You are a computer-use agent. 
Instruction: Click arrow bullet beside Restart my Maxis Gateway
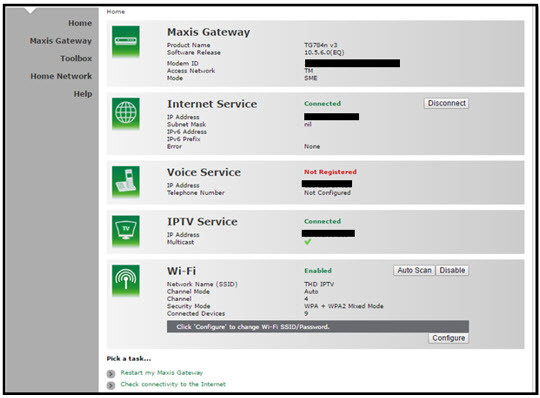click(111, 374)
